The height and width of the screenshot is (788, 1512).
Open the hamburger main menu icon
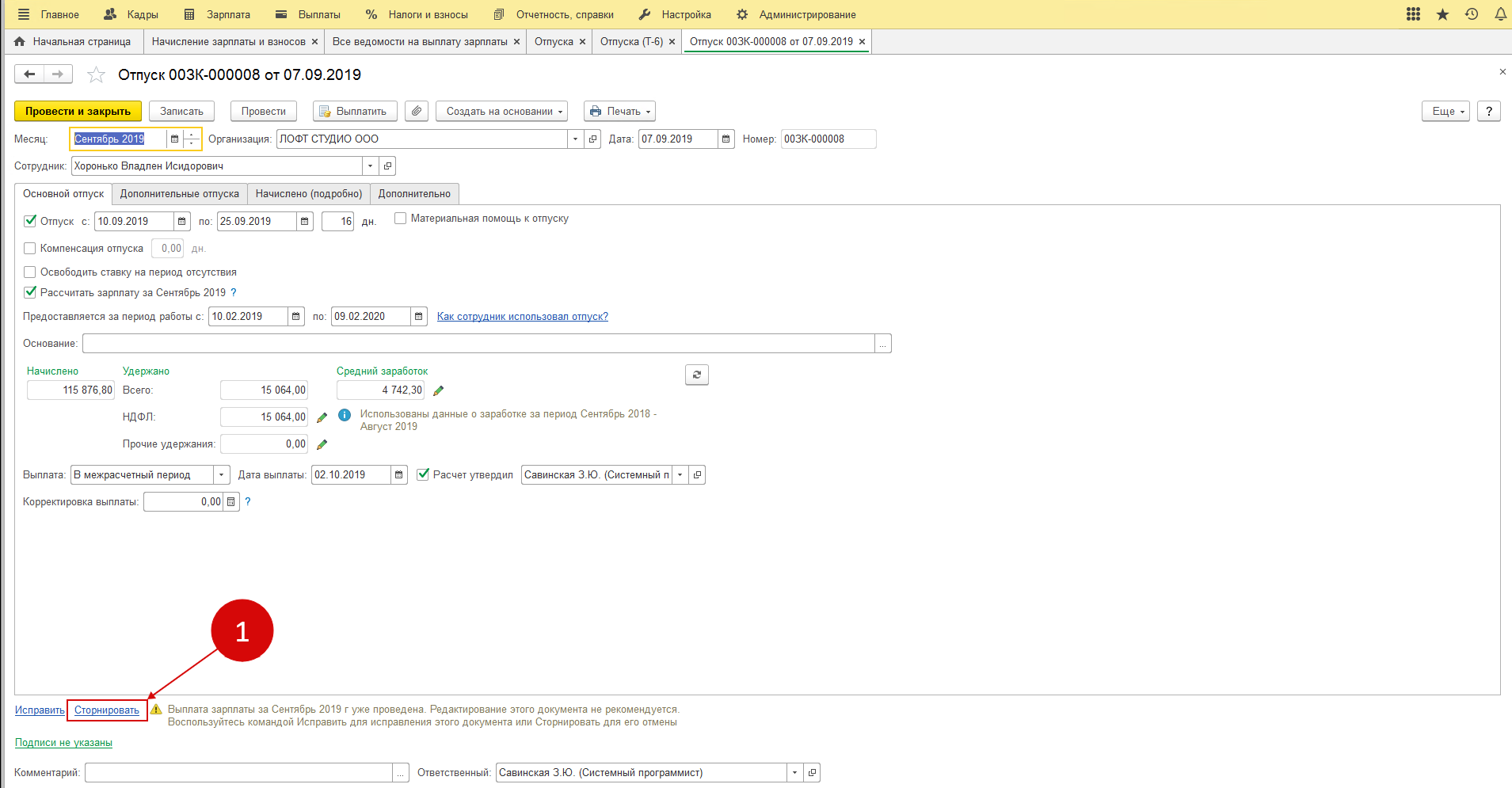[x=23, y=14]
